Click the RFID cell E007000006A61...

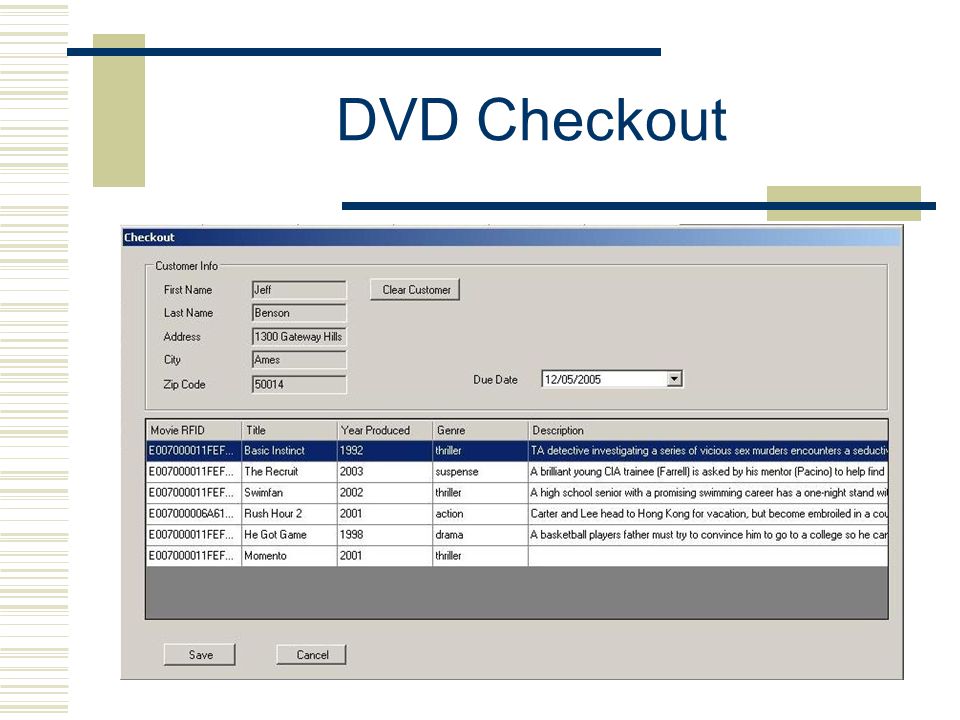193,514
